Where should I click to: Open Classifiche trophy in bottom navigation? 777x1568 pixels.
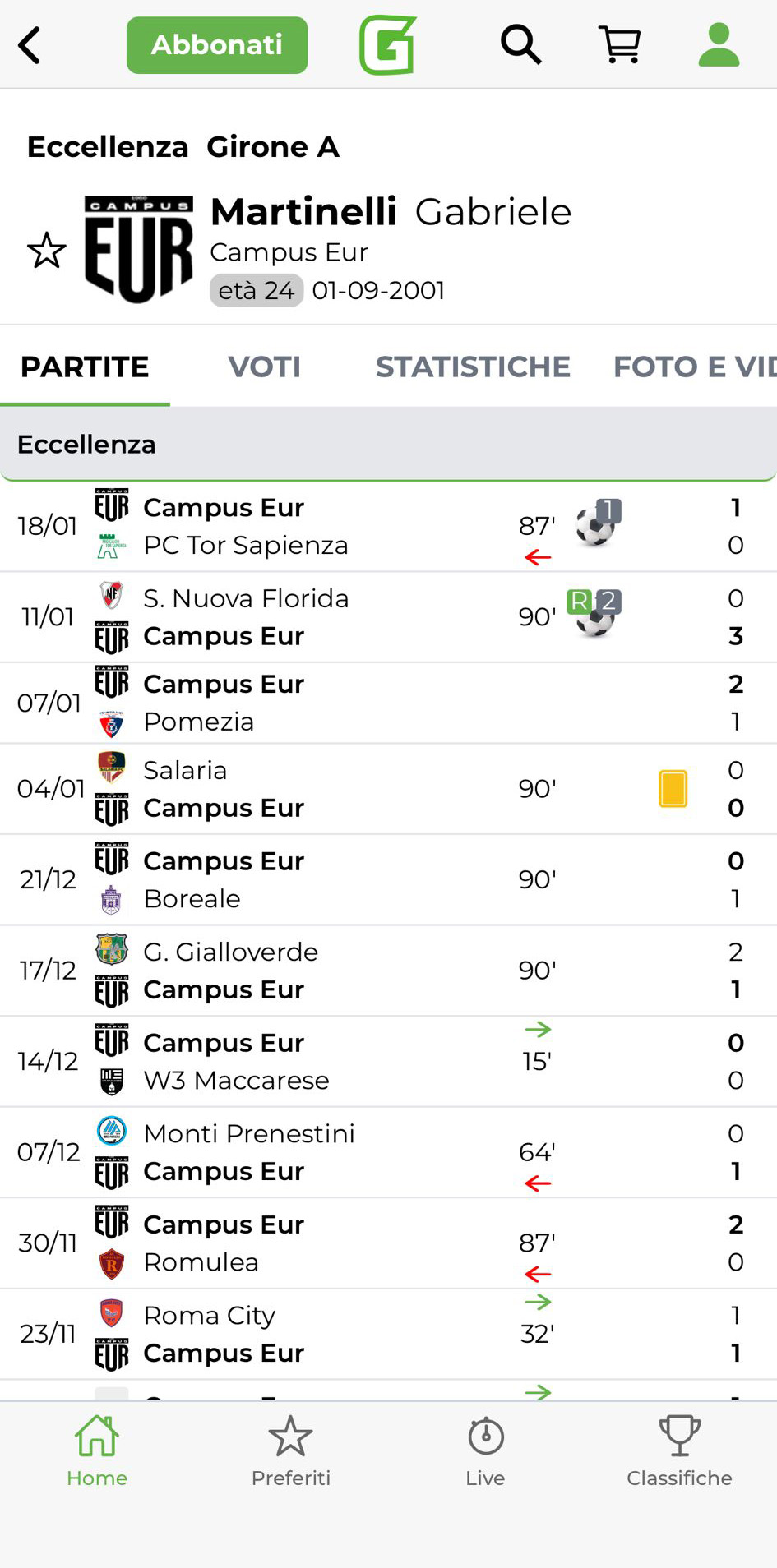(679, 1451)
